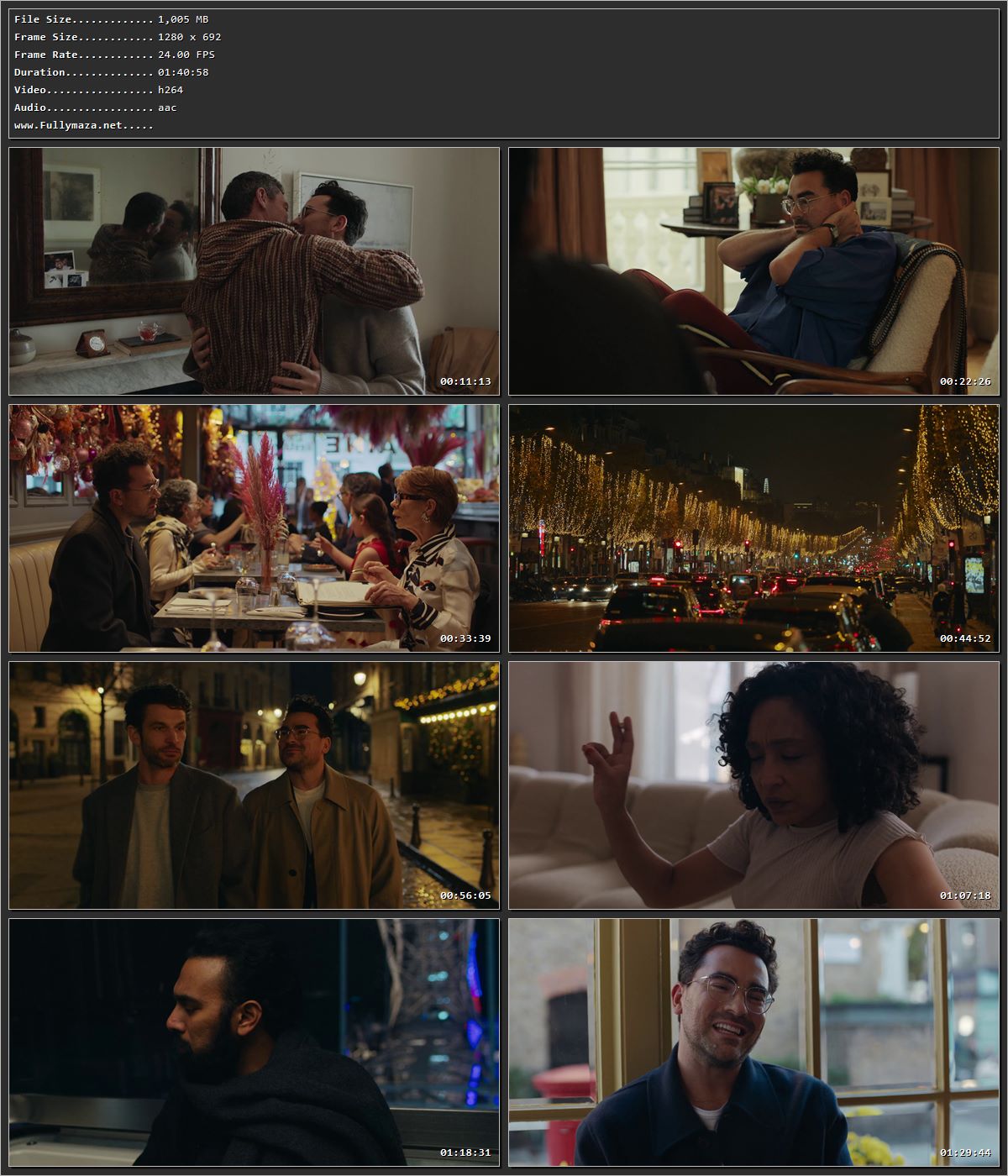This screenshot has height=1176, width=1008.
Task: Open the thumbnail timestamped 01:18:31
Action: coord(254,1042)
